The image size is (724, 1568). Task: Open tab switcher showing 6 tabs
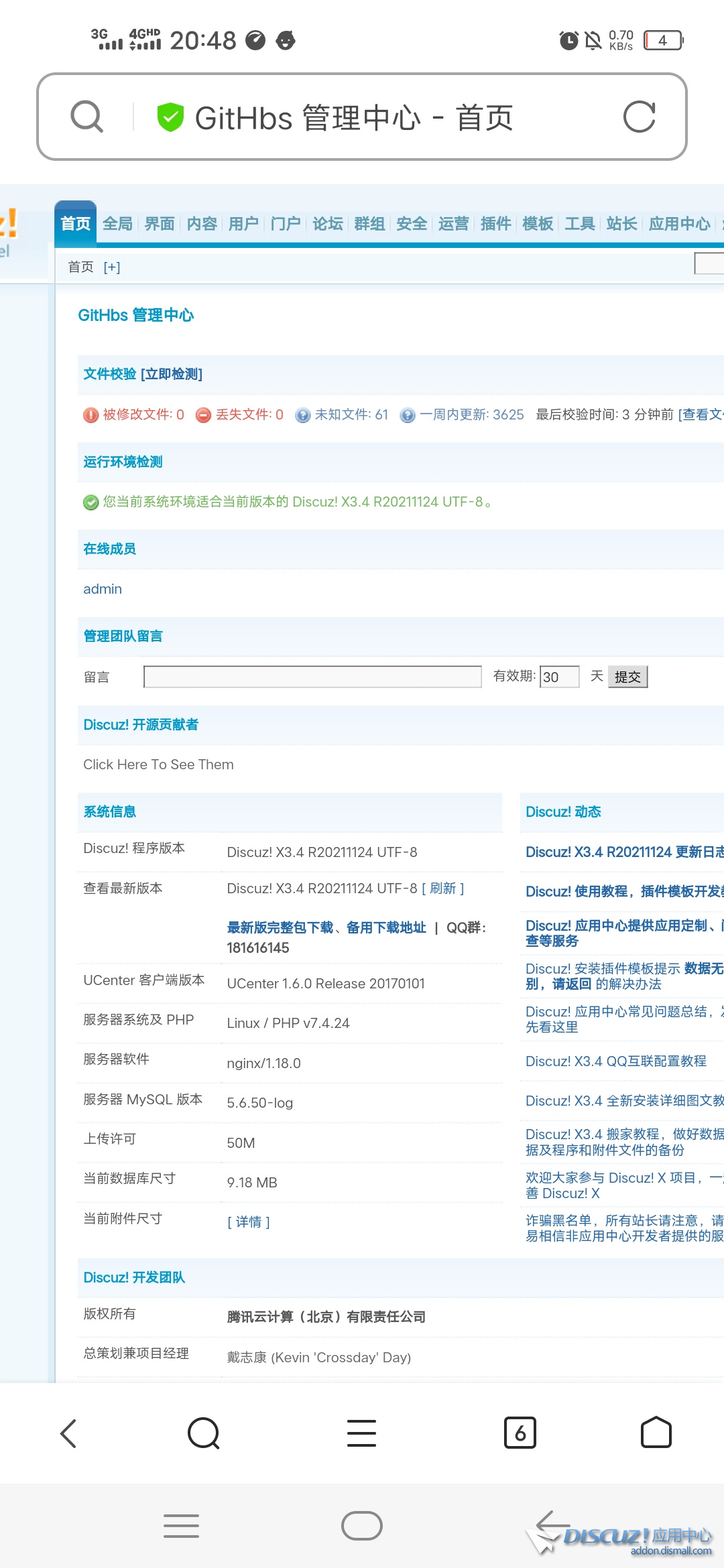coord(520,1433)
